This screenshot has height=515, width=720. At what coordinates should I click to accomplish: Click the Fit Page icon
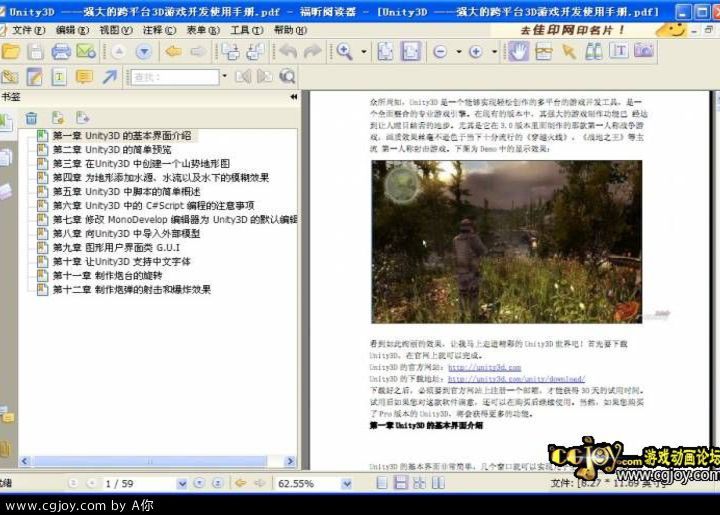point(385,51)
